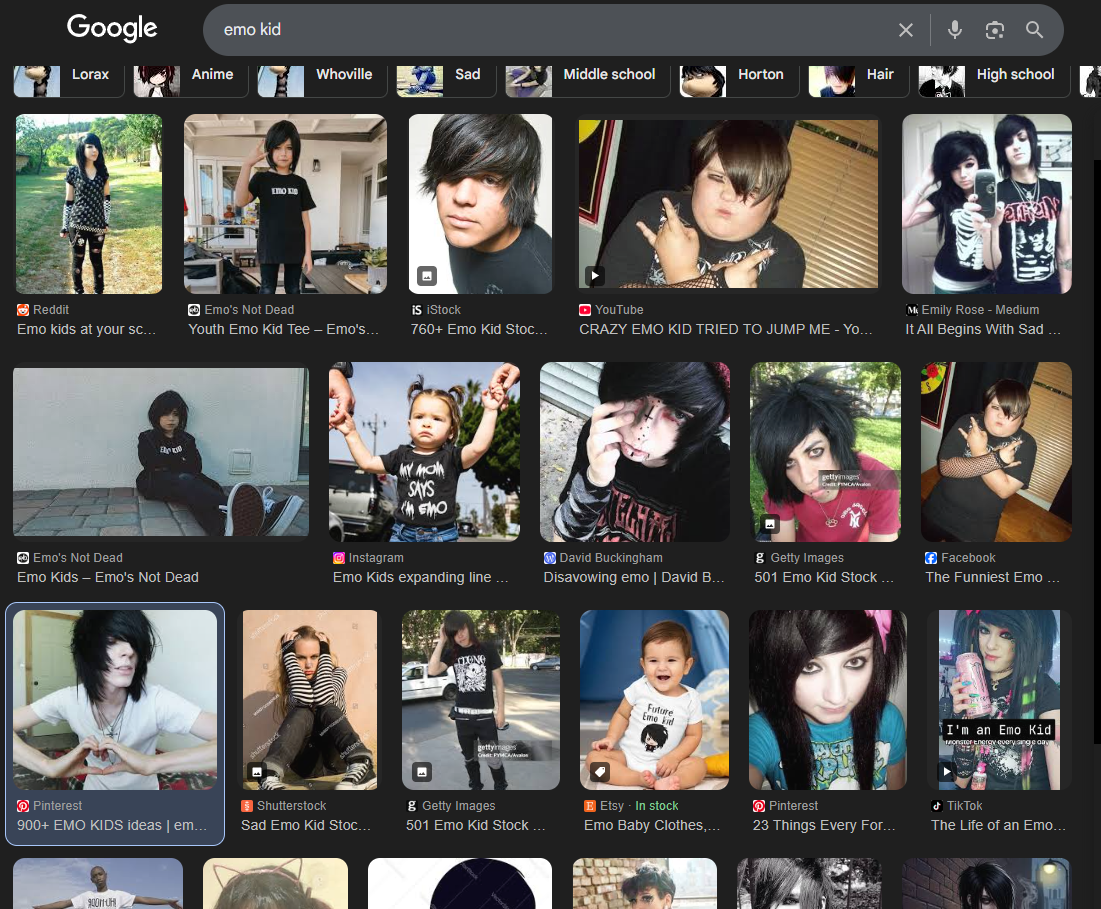Click licensable badge on iStock image

(427, 276)
